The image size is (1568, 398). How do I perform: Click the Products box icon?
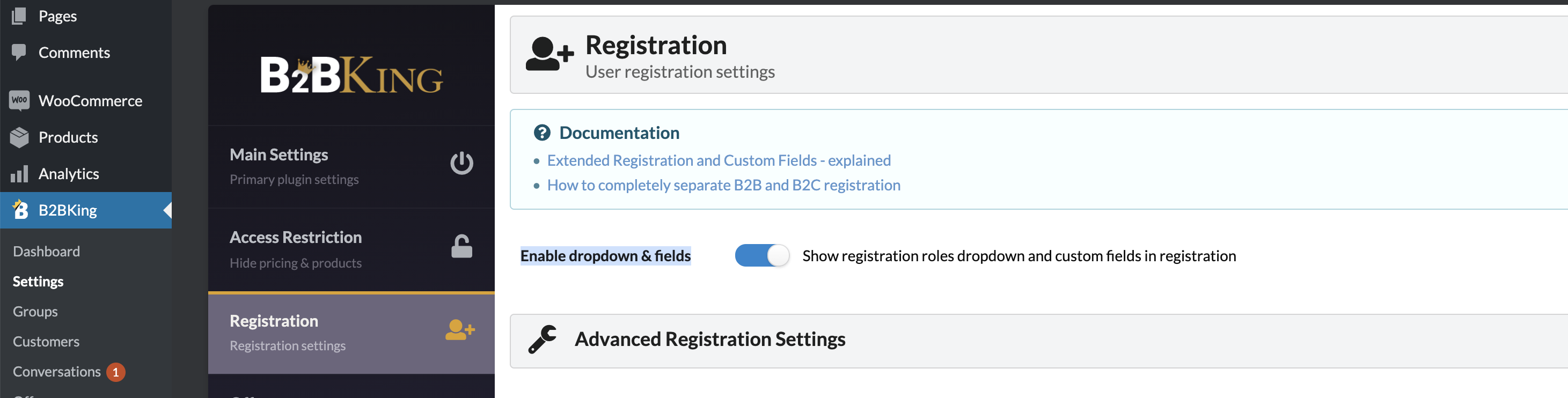click(x=19, y=137)
